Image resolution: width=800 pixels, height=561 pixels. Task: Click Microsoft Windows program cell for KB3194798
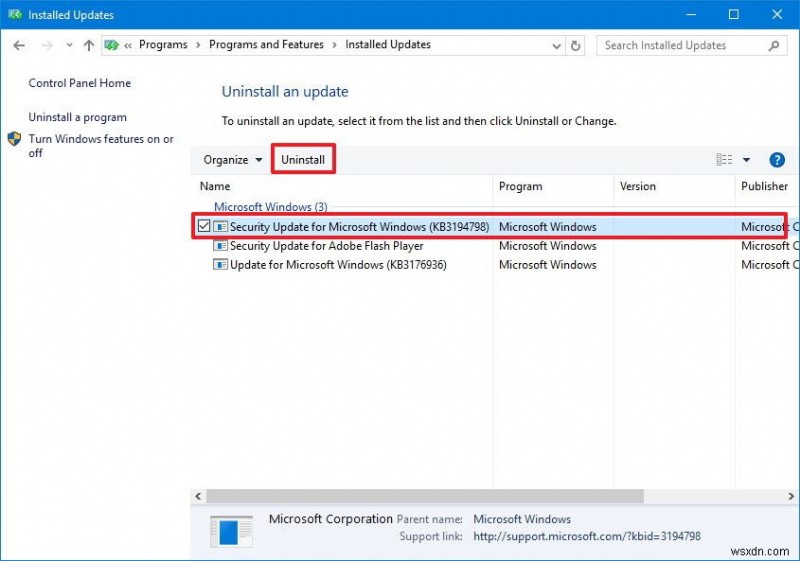coord(547,226)
